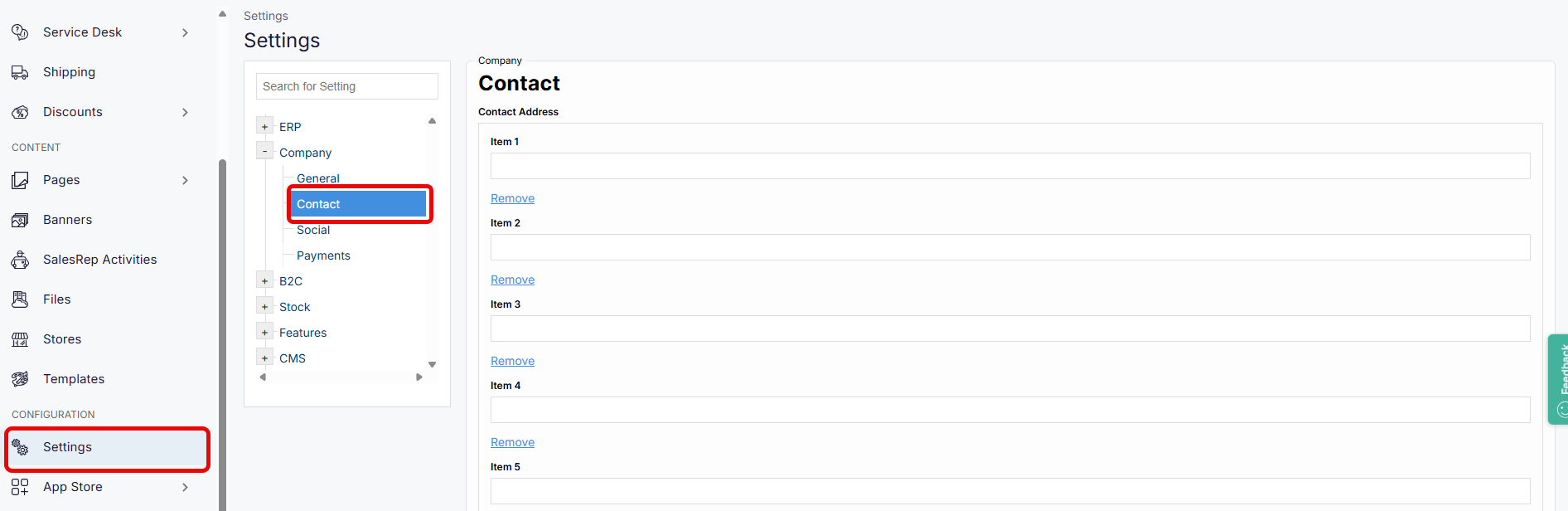Click the Discounts icon
Screen dimensions: 1568x511
tap(20, 111)
